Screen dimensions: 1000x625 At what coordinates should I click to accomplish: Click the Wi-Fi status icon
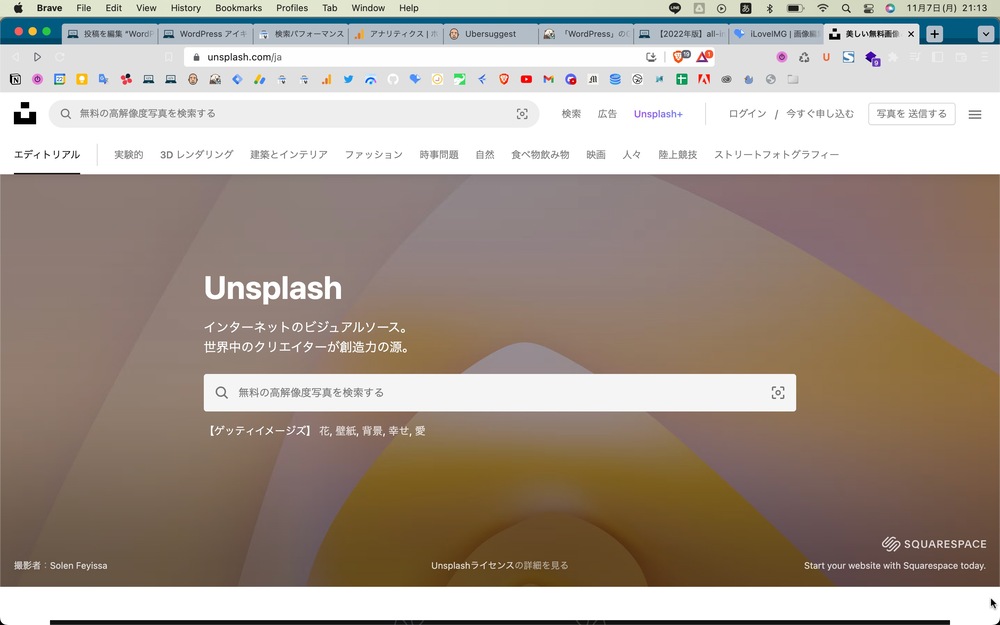click(x=823, y=8)
